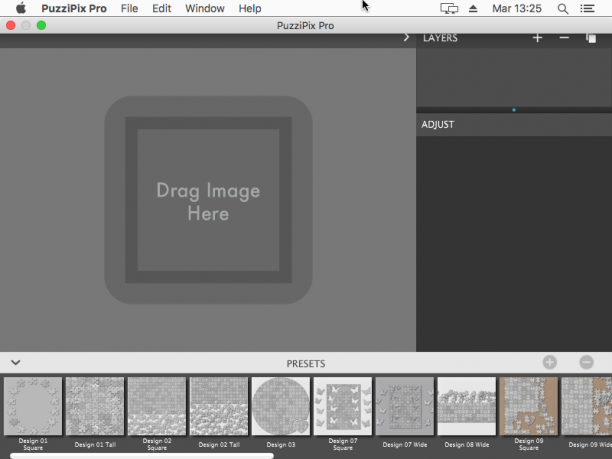Delete preset using minus button in Presets

click(586, 363)
